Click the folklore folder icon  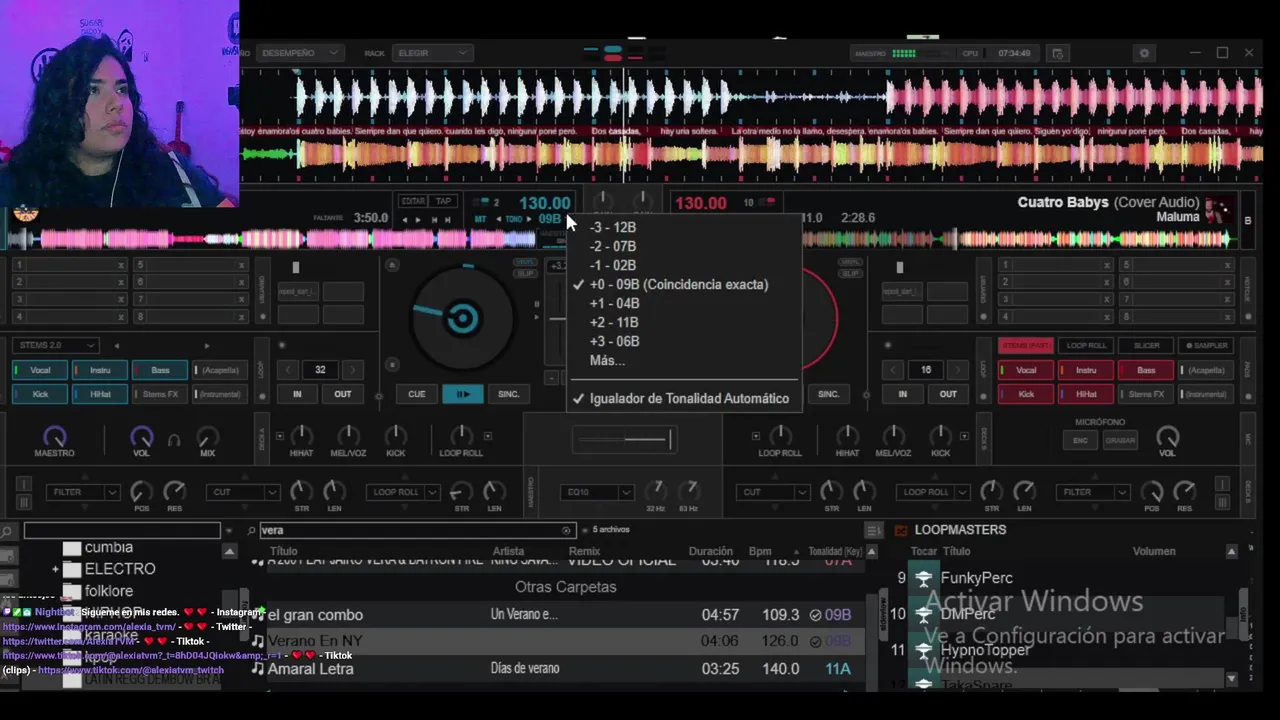[71, 591]
